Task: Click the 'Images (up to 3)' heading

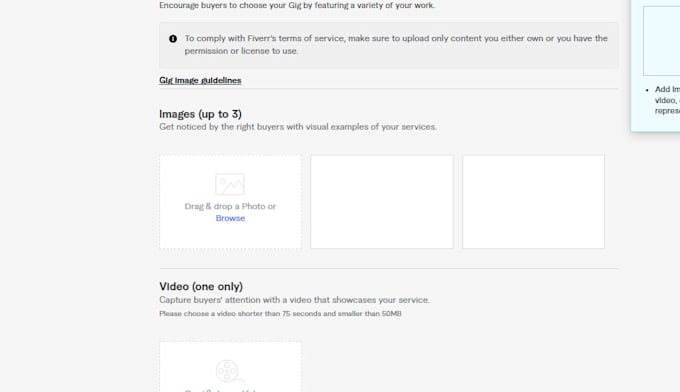Action: (x=200, y=114)
